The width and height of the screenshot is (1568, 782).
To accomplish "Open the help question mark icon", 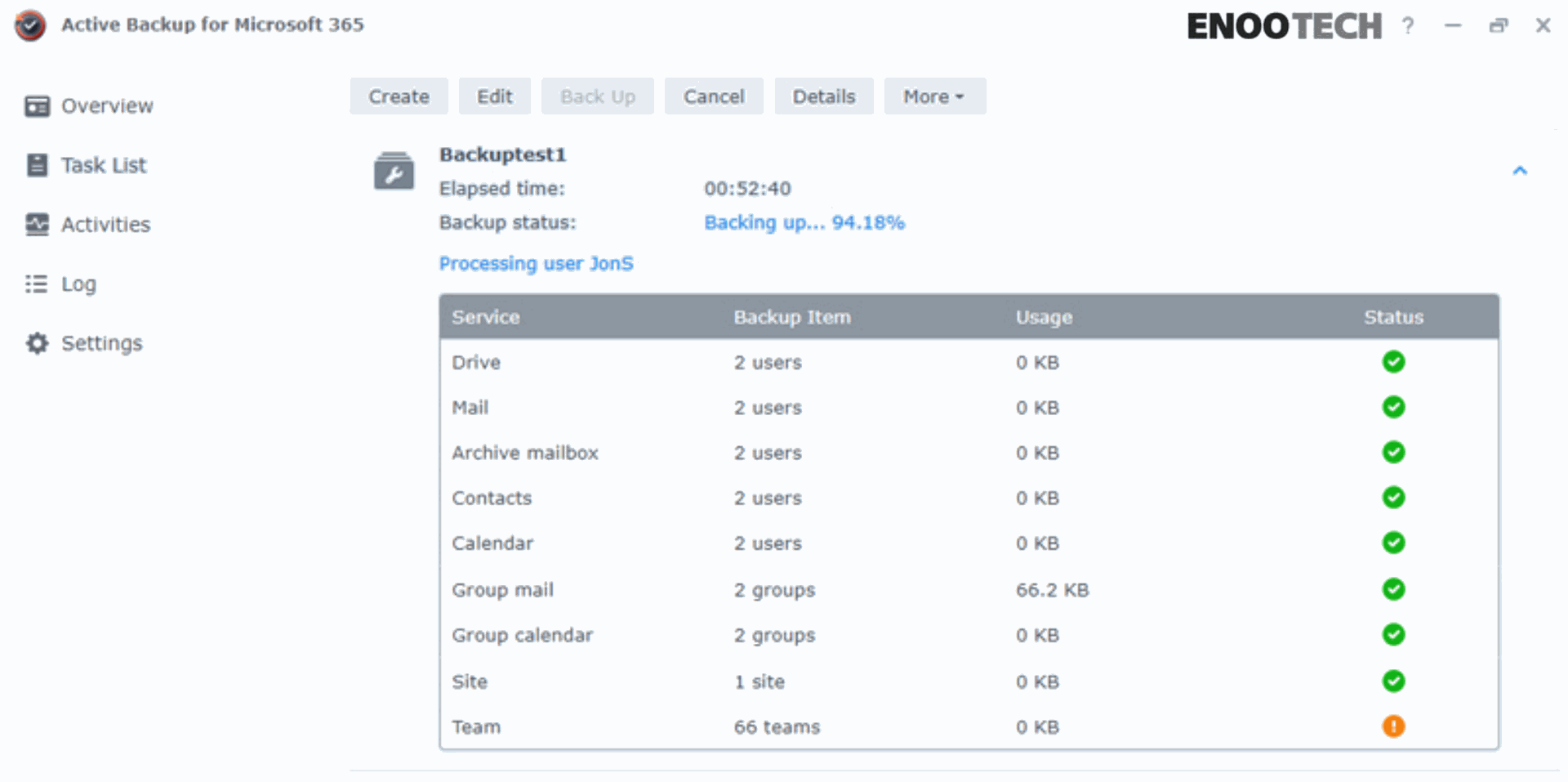I will (1408, 25).
